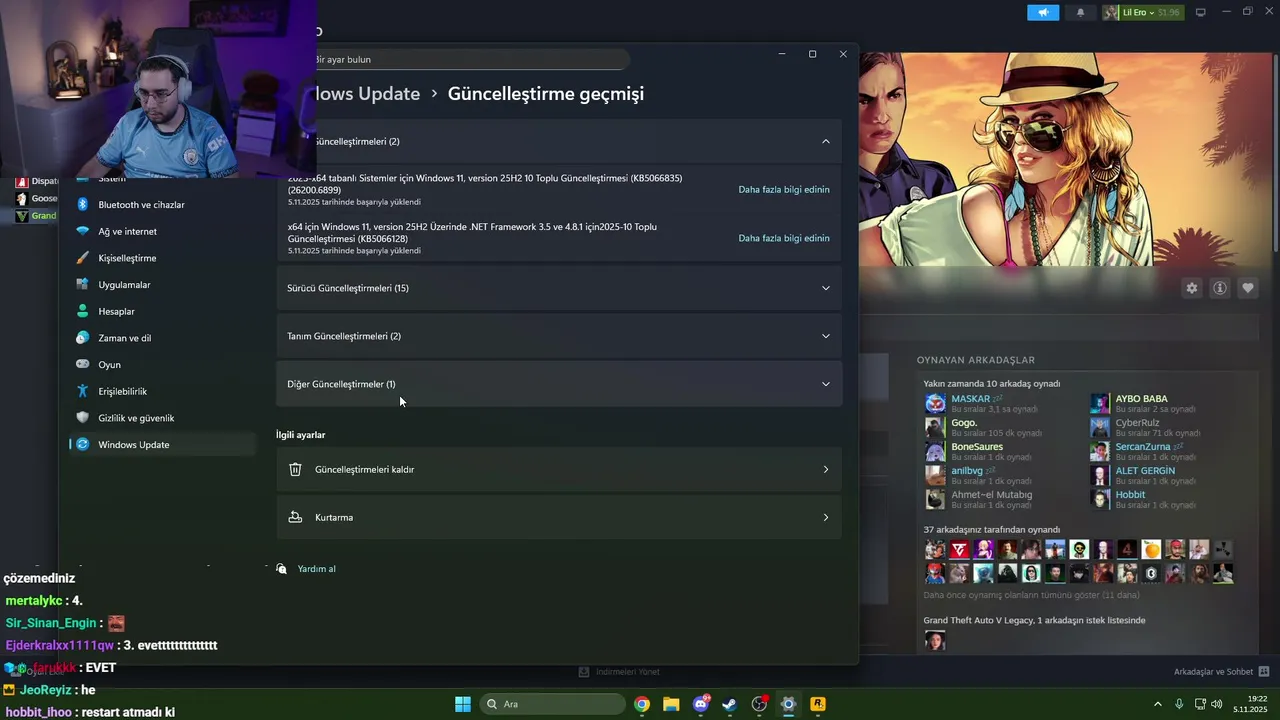Open the clock showing 19:22
The height and width of the screenshot is (720, 1280).
tap(1251, 704)
